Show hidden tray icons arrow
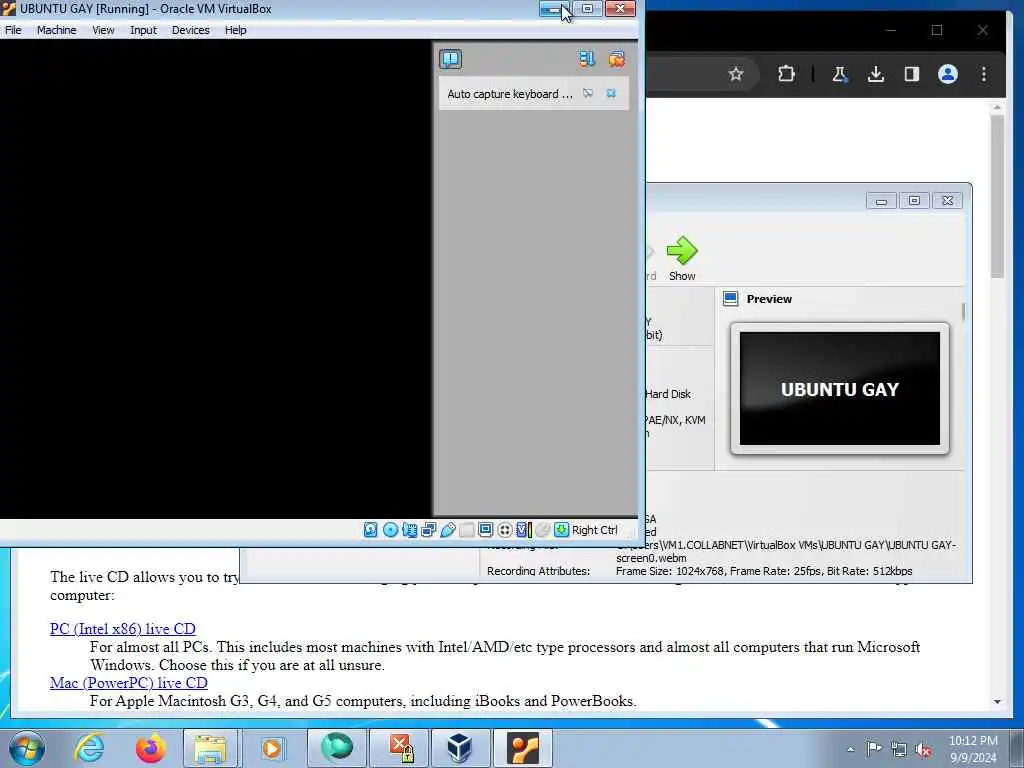Viewport: 1024px width, 768px height. pyautogui.click(x=850, y=749)
